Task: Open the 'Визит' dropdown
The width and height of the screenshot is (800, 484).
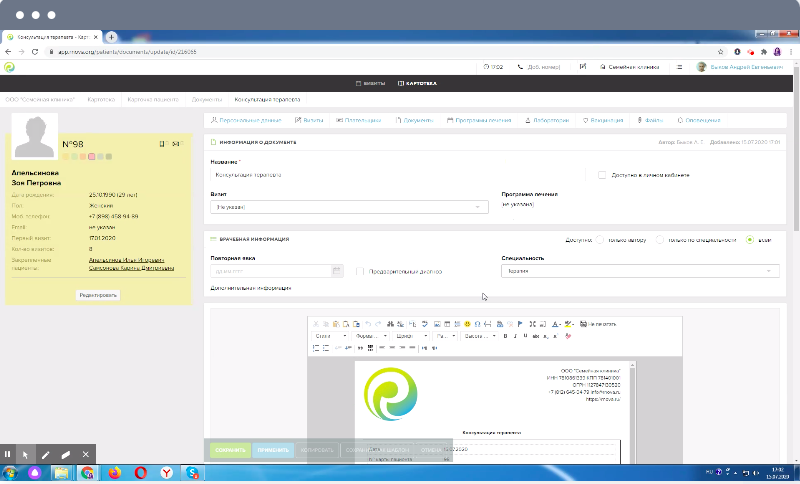Action: click(349, 207)
